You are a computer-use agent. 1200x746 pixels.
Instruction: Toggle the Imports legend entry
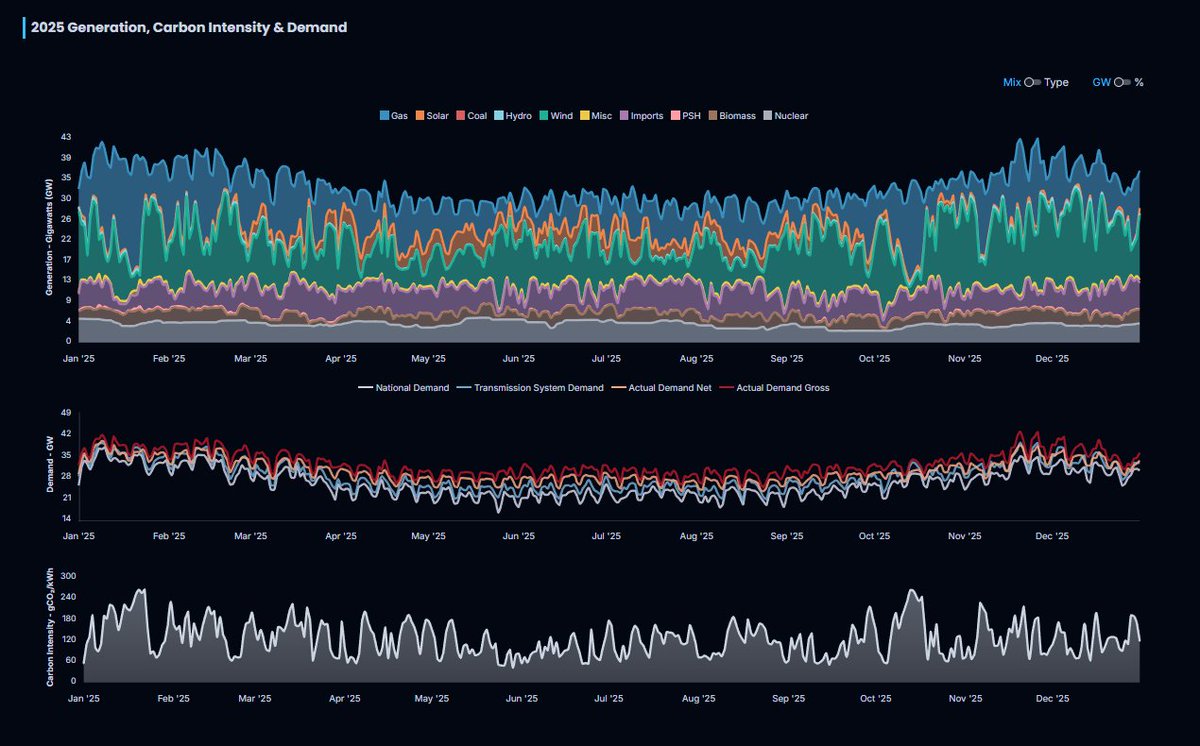coord(641,116)
